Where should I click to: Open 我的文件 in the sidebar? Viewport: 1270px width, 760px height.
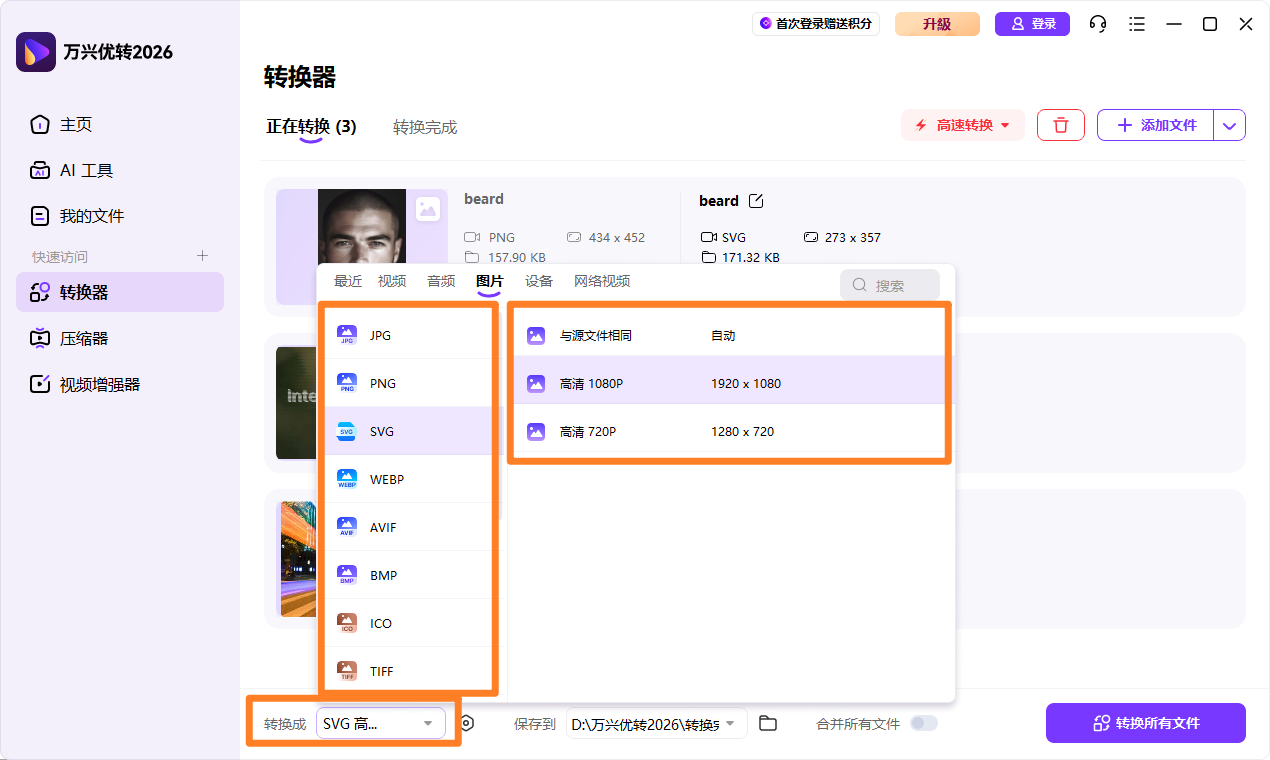[x=90, y=215]
